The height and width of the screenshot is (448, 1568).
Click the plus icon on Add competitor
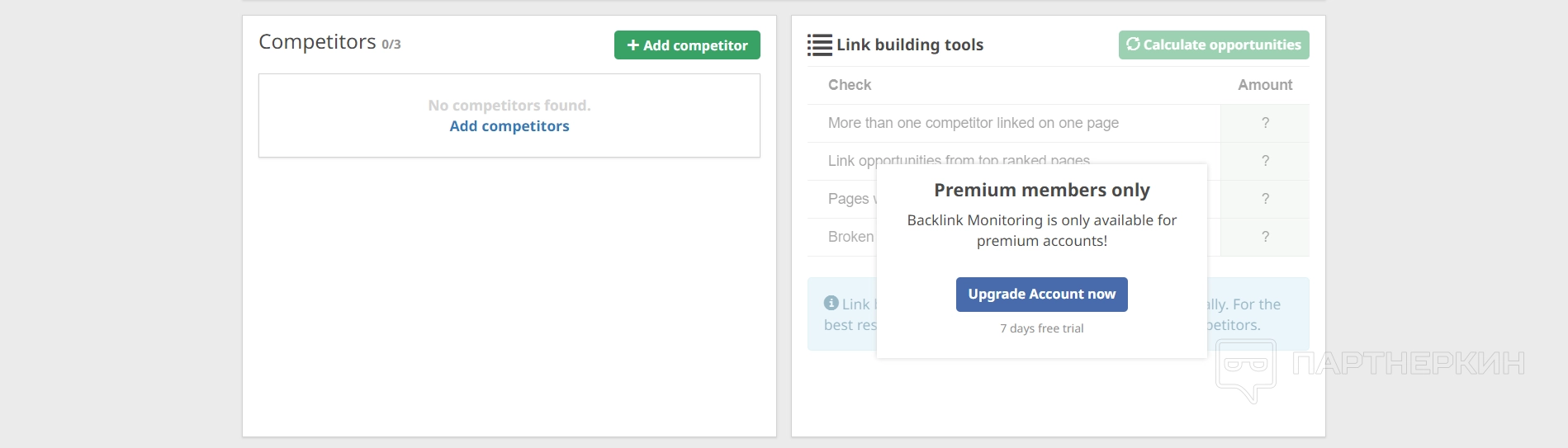pos(633,45)
